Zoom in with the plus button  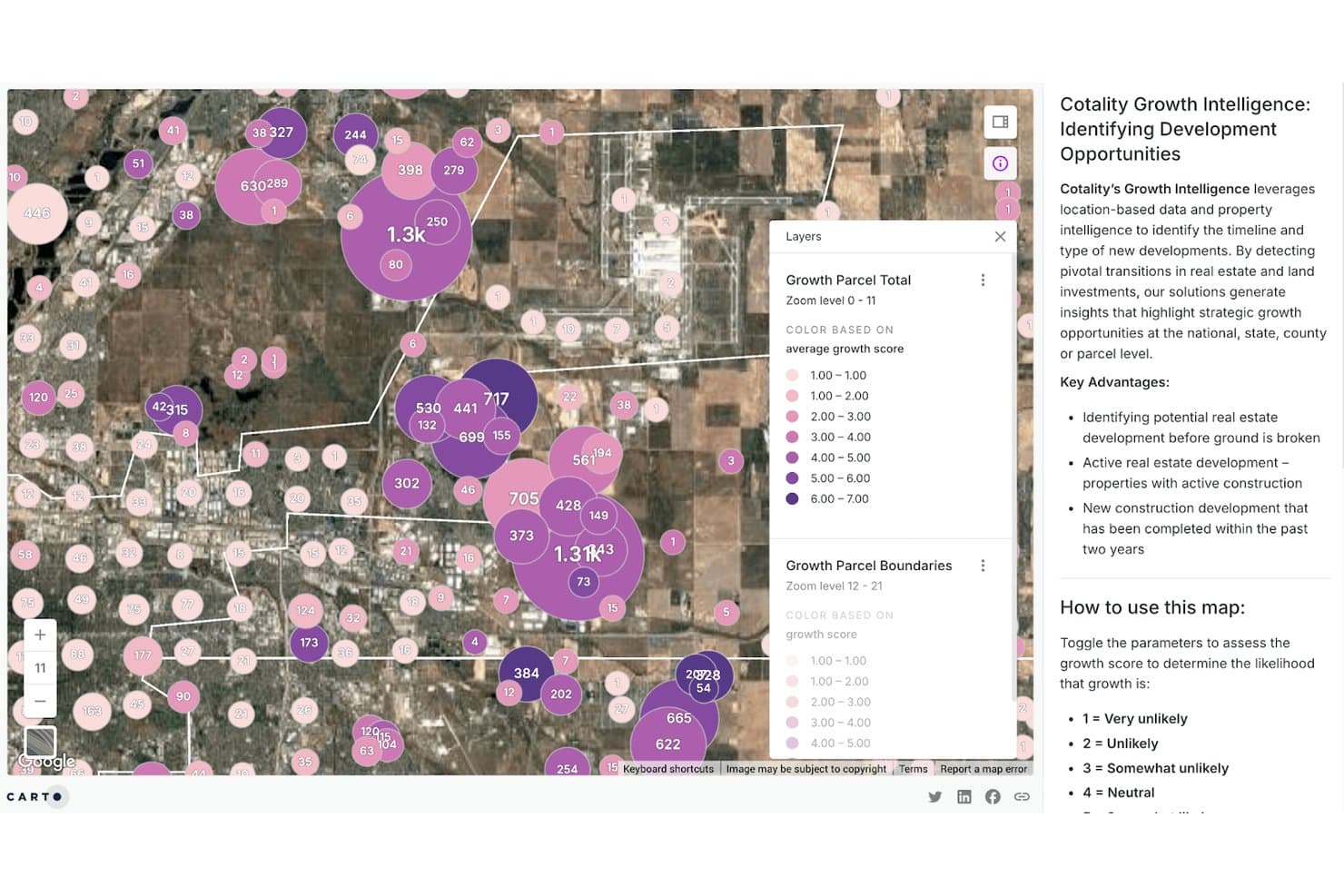[40, 635]
